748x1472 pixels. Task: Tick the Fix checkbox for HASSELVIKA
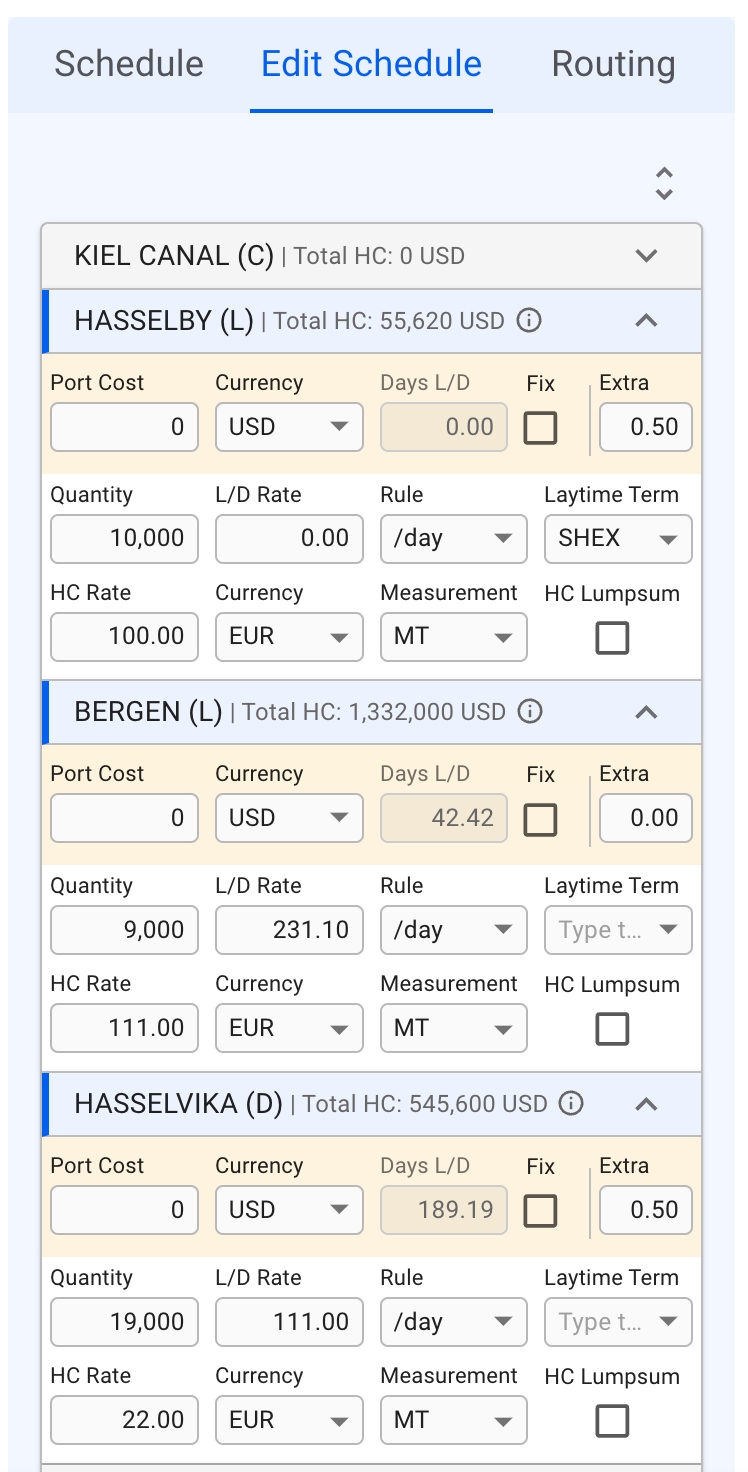click(x=541, y=1211)
